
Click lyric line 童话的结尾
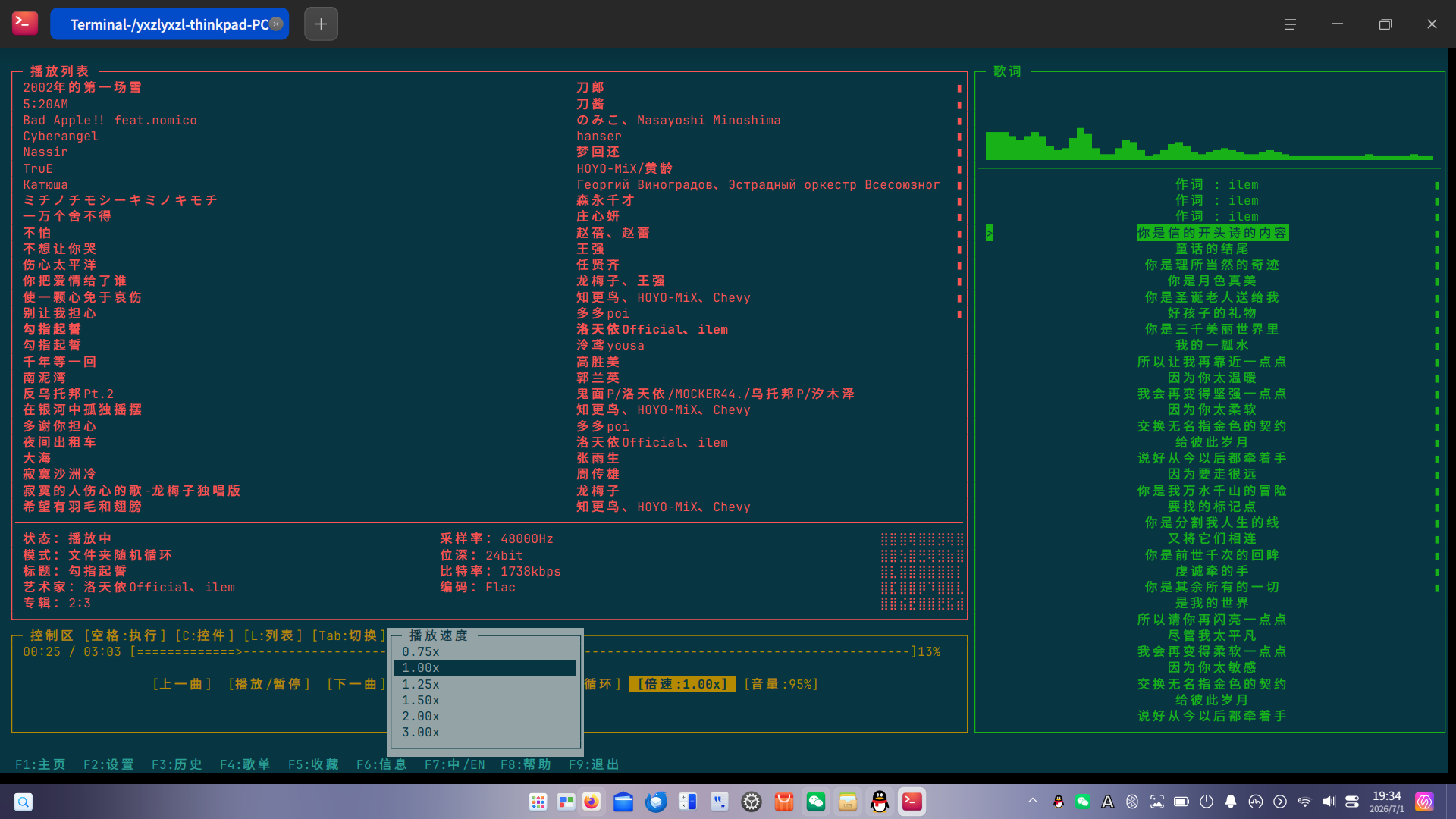[1212, 249]
